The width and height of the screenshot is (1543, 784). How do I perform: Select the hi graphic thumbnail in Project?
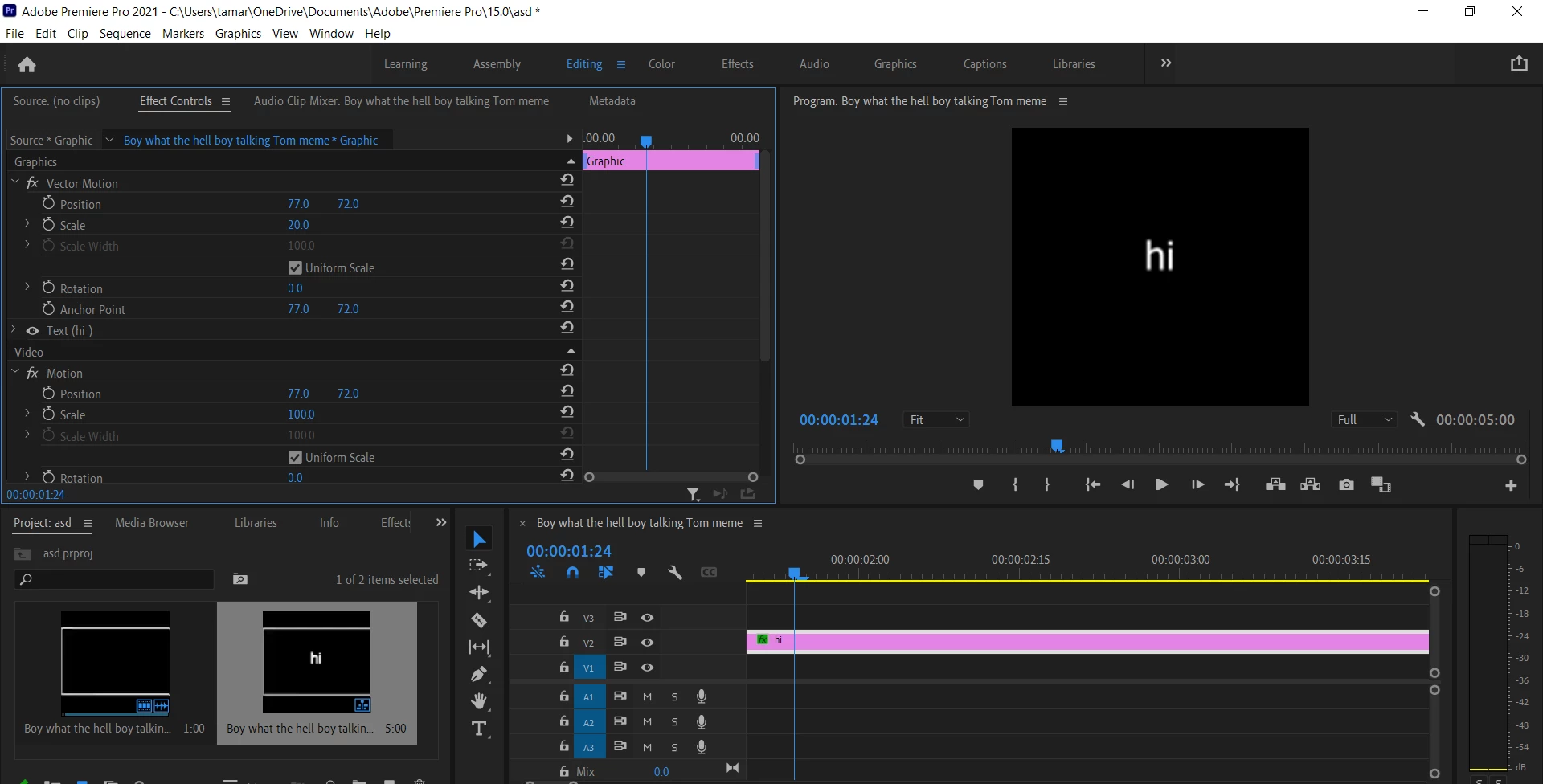(317, 662)
